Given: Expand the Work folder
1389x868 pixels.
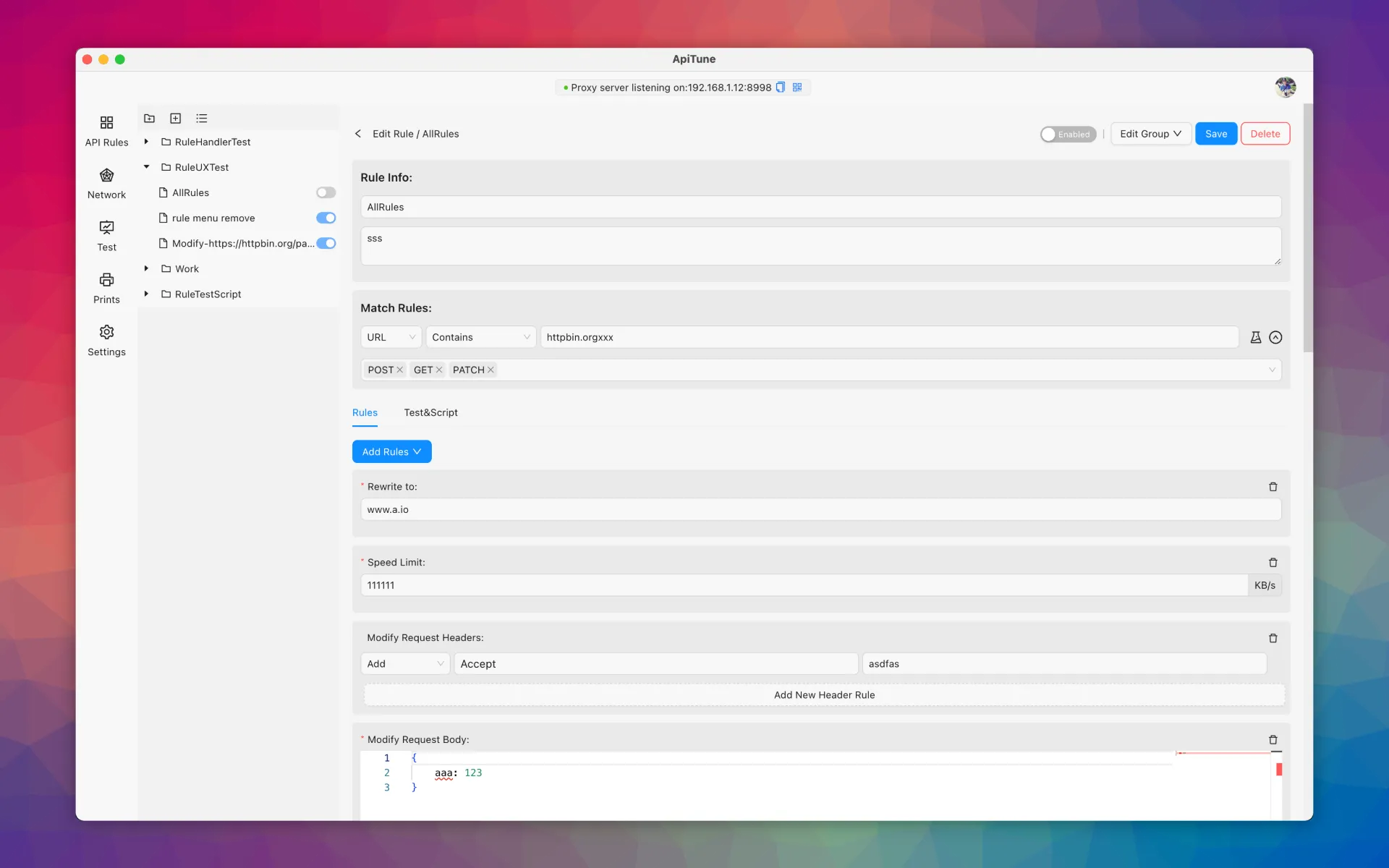Looking at the screenshot, I should [146, 268].
